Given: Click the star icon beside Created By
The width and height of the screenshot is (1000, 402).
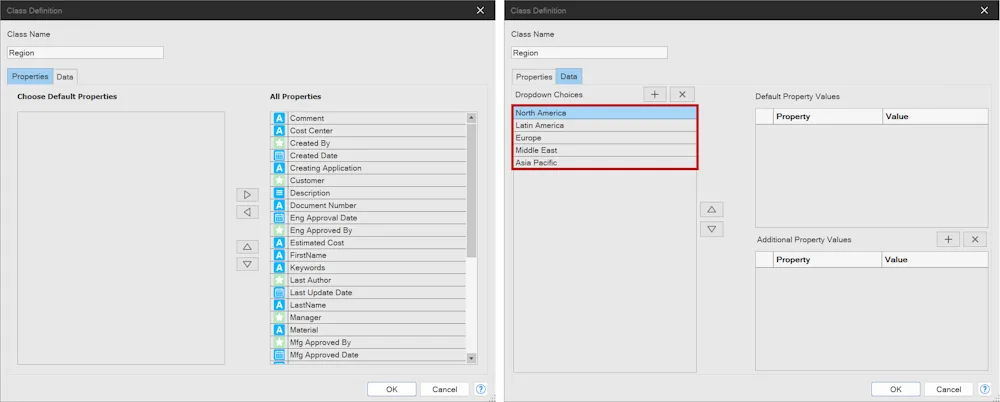Looking at the screenshot, I should tap(279, 143).
